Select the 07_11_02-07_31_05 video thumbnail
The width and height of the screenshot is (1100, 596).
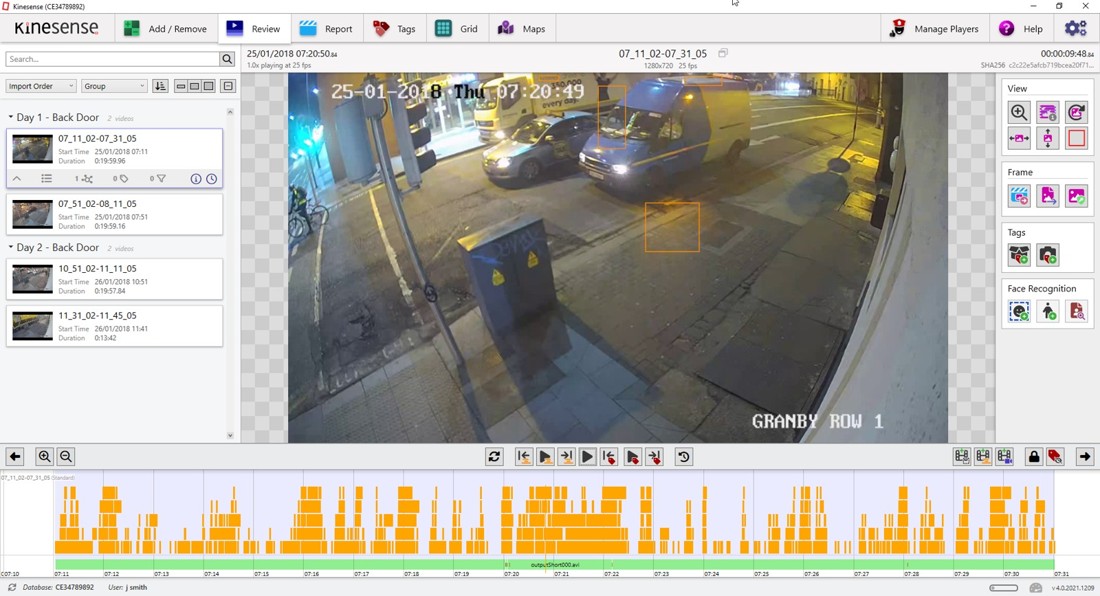pyautogui.click(x=32, y=149)
